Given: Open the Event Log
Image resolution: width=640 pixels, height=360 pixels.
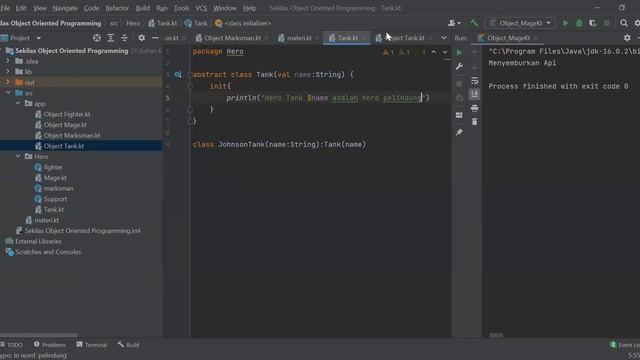Looking at the screenshot, I should point(624,345).
